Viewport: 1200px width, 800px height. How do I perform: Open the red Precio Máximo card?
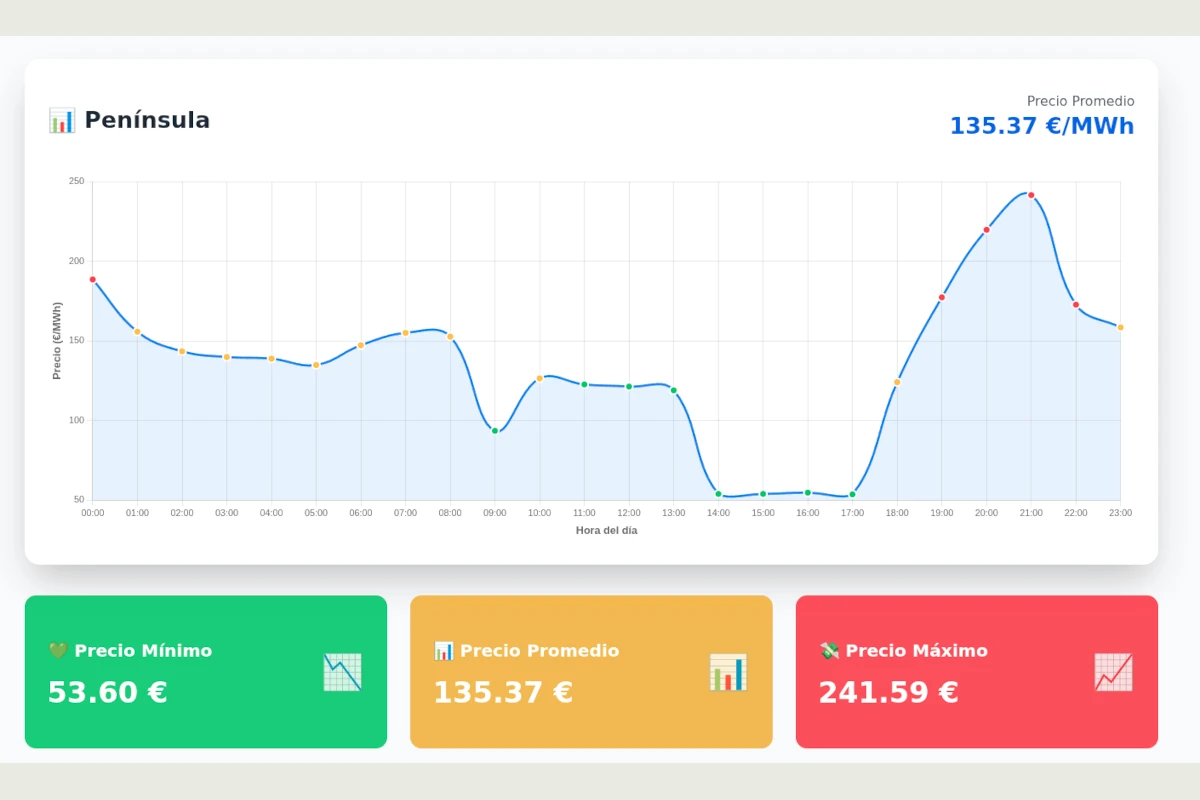977,672
